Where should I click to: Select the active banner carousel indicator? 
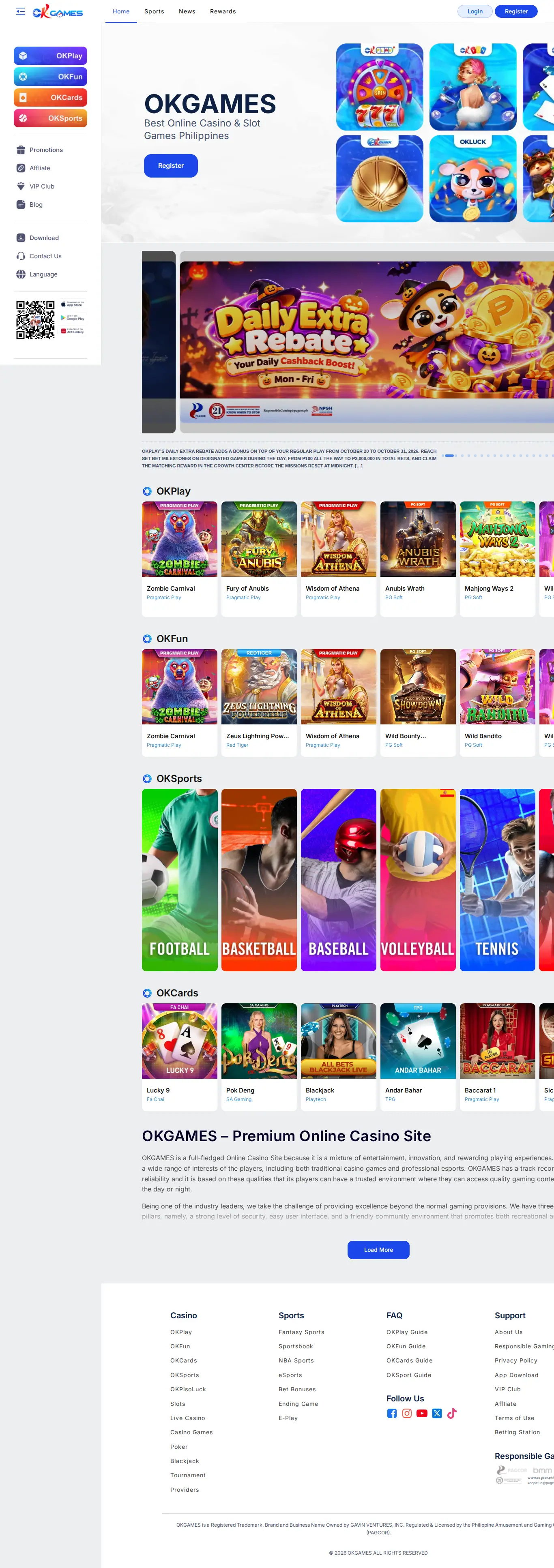click(x=450, y=455)
